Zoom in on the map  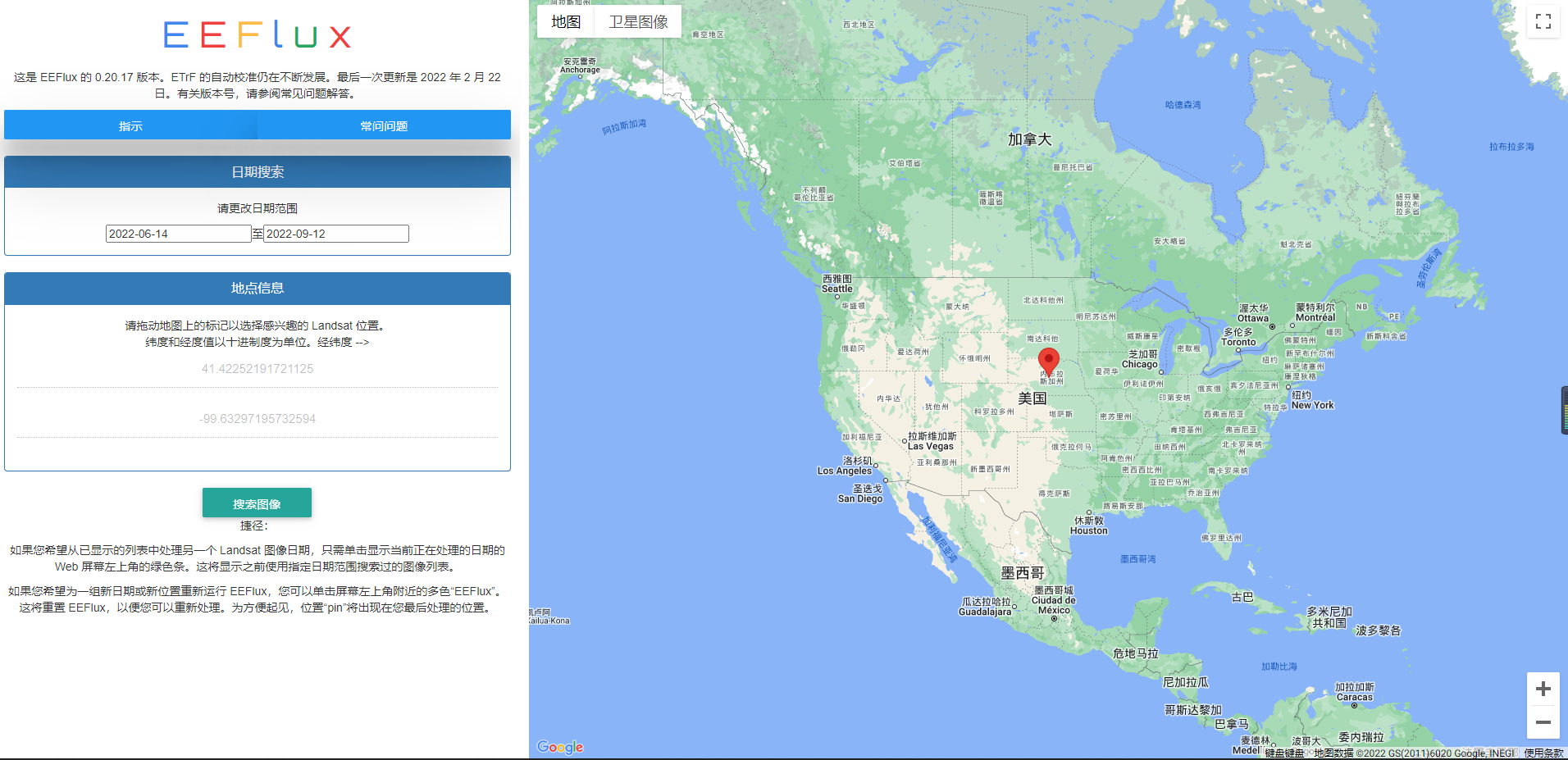click(1543, 689)
